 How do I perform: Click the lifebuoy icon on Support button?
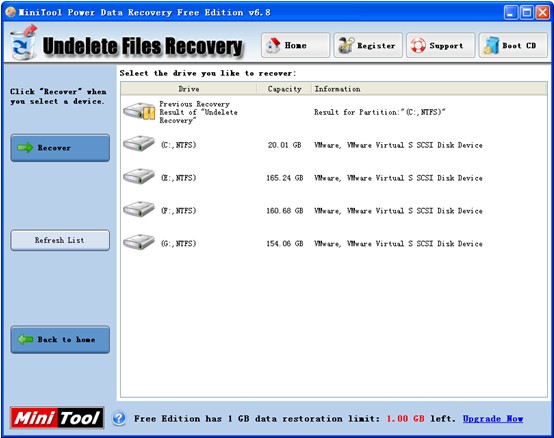coord(418,45)
